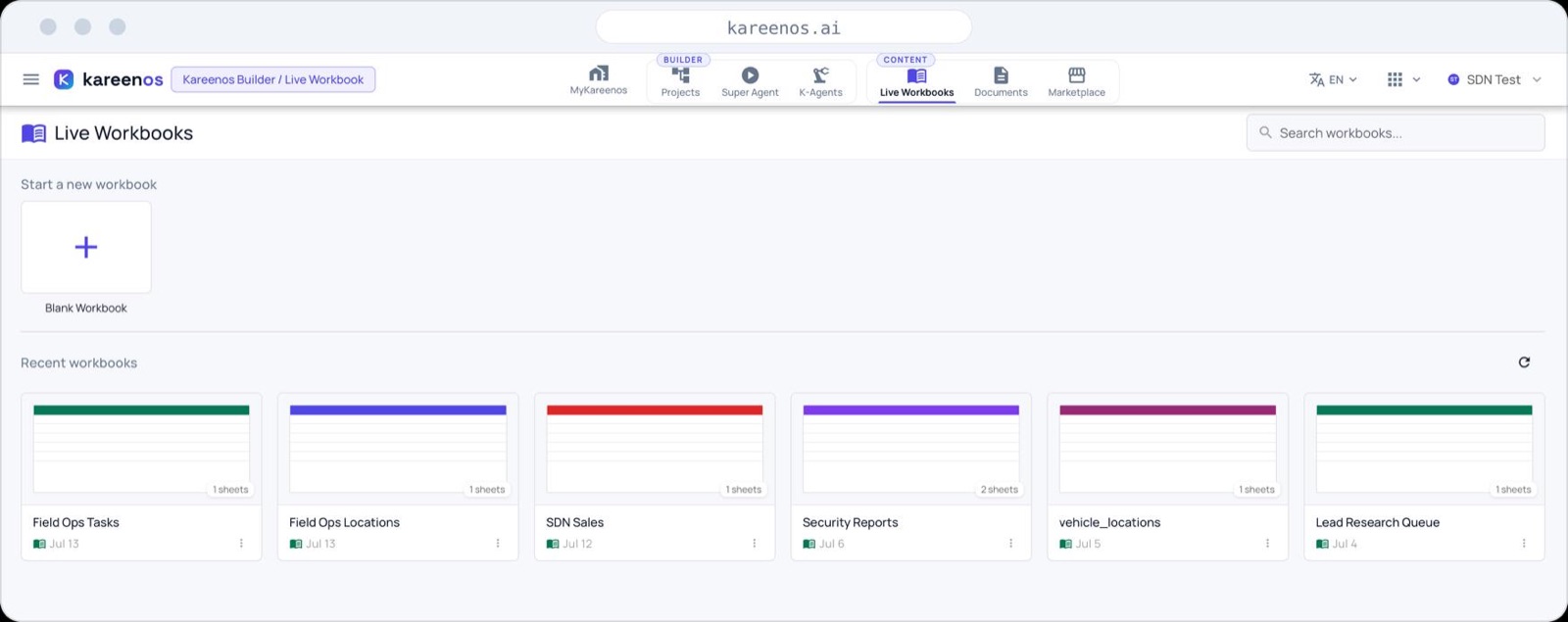This screenshot has height=622, width=1568.
Task: Click the vehicle_locations title
Action: click(1109, 522)
